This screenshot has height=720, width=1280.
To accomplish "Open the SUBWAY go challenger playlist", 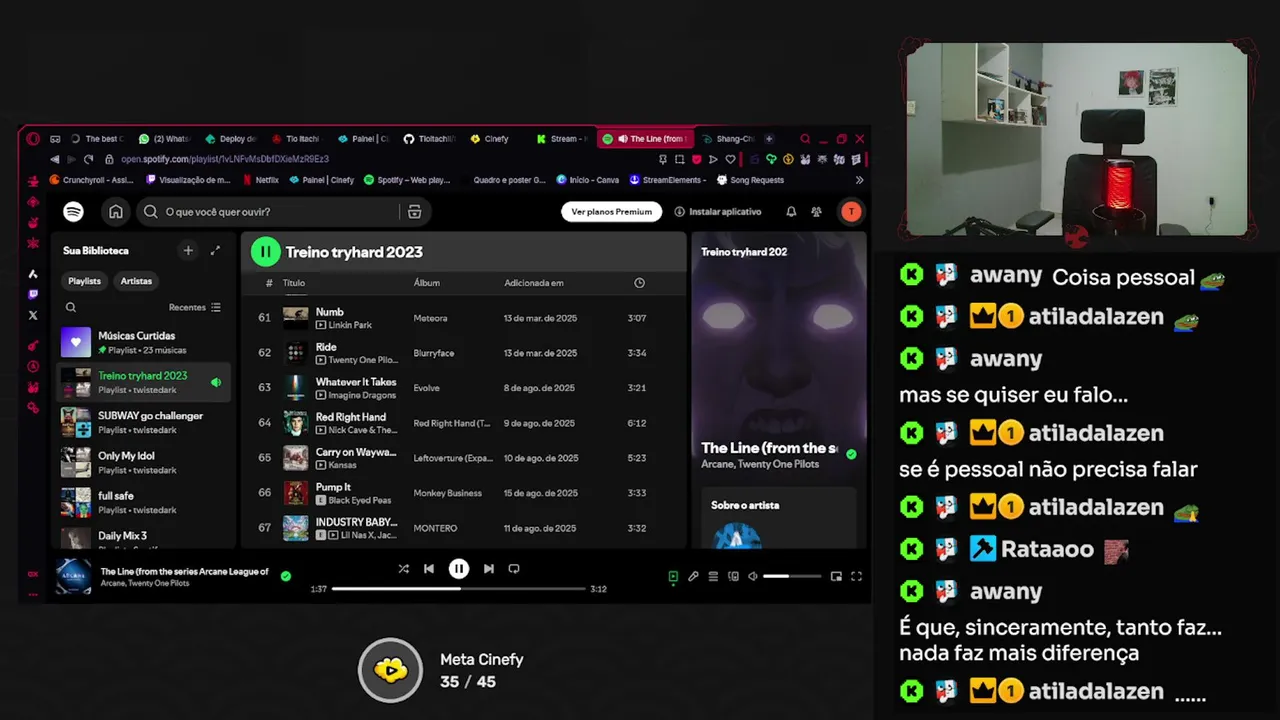I will [x=143, y=422].
